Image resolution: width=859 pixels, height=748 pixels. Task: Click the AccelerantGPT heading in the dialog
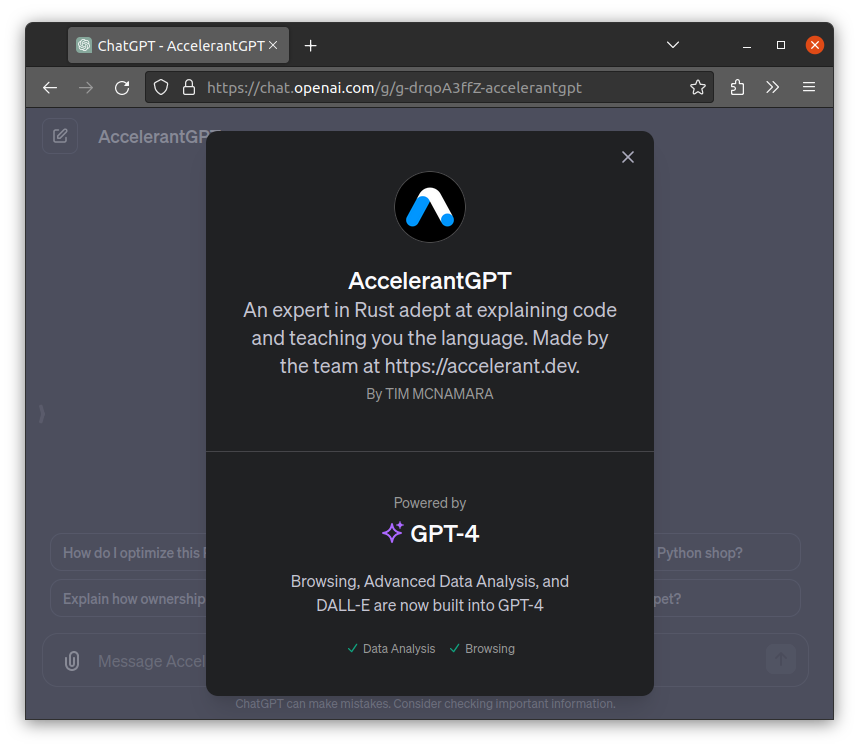point(430,281)
